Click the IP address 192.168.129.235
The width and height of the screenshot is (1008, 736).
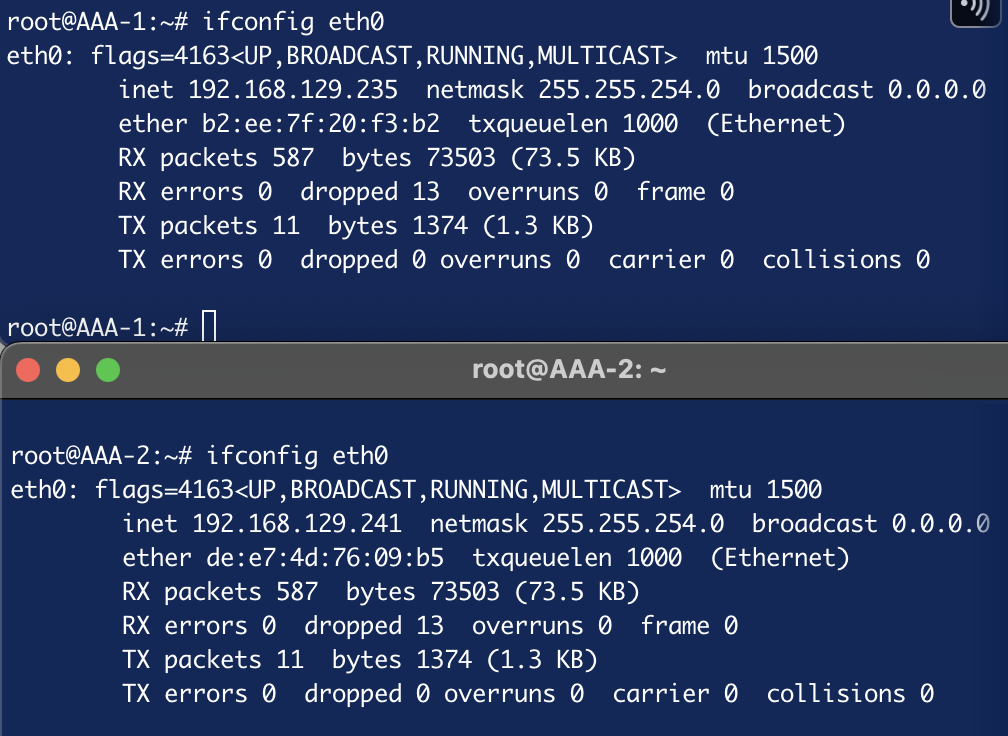[292, 90]
